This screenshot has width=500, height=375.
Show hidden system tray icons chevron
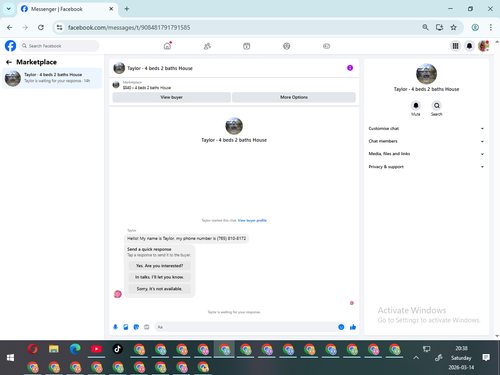(x=416, y=358)
